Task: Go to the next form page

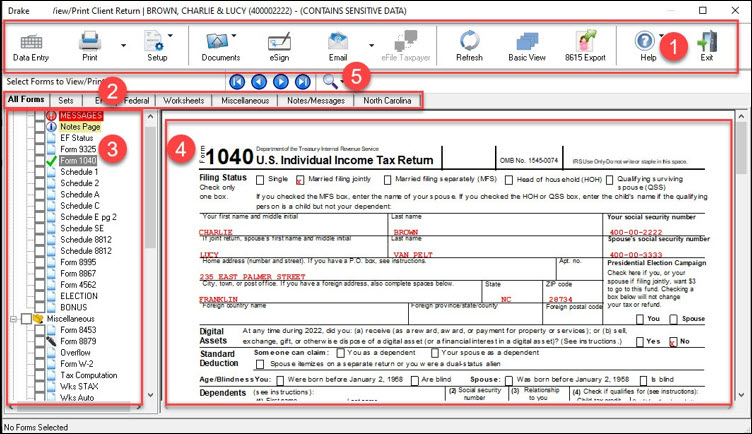Action: coord(281,82)
